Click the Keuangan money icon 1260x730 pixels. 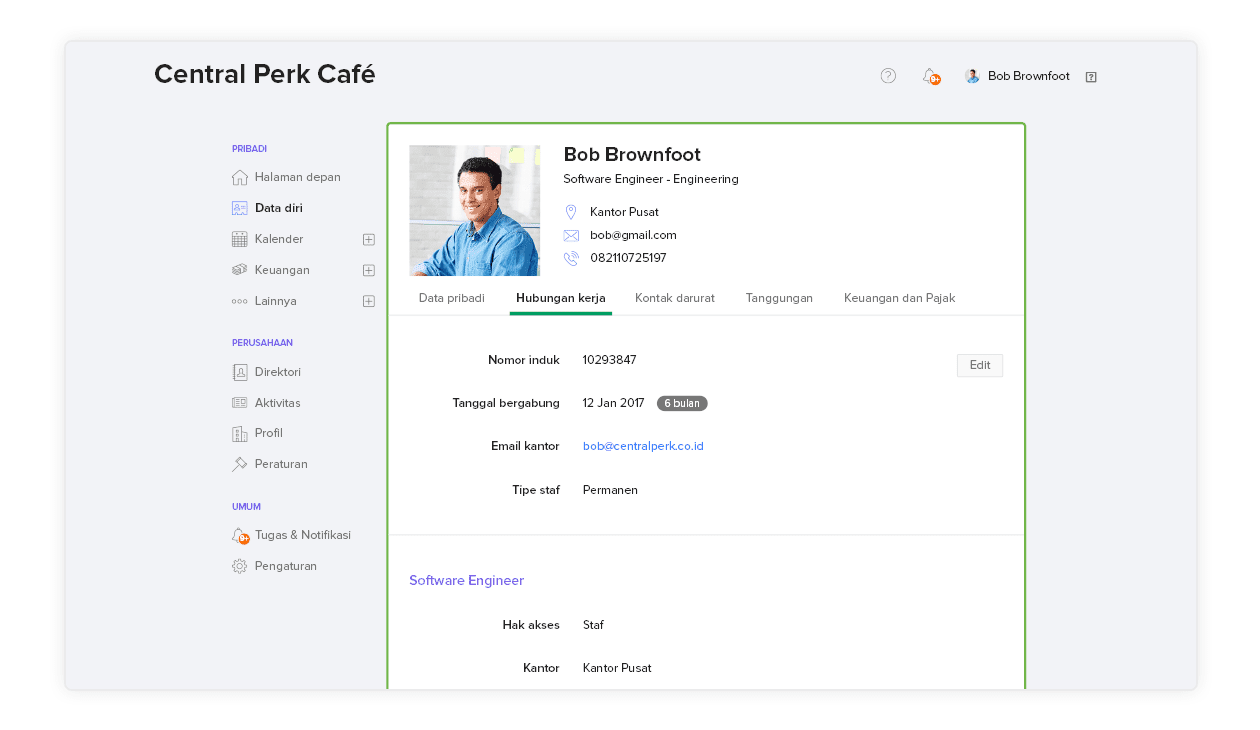point(240,270)
